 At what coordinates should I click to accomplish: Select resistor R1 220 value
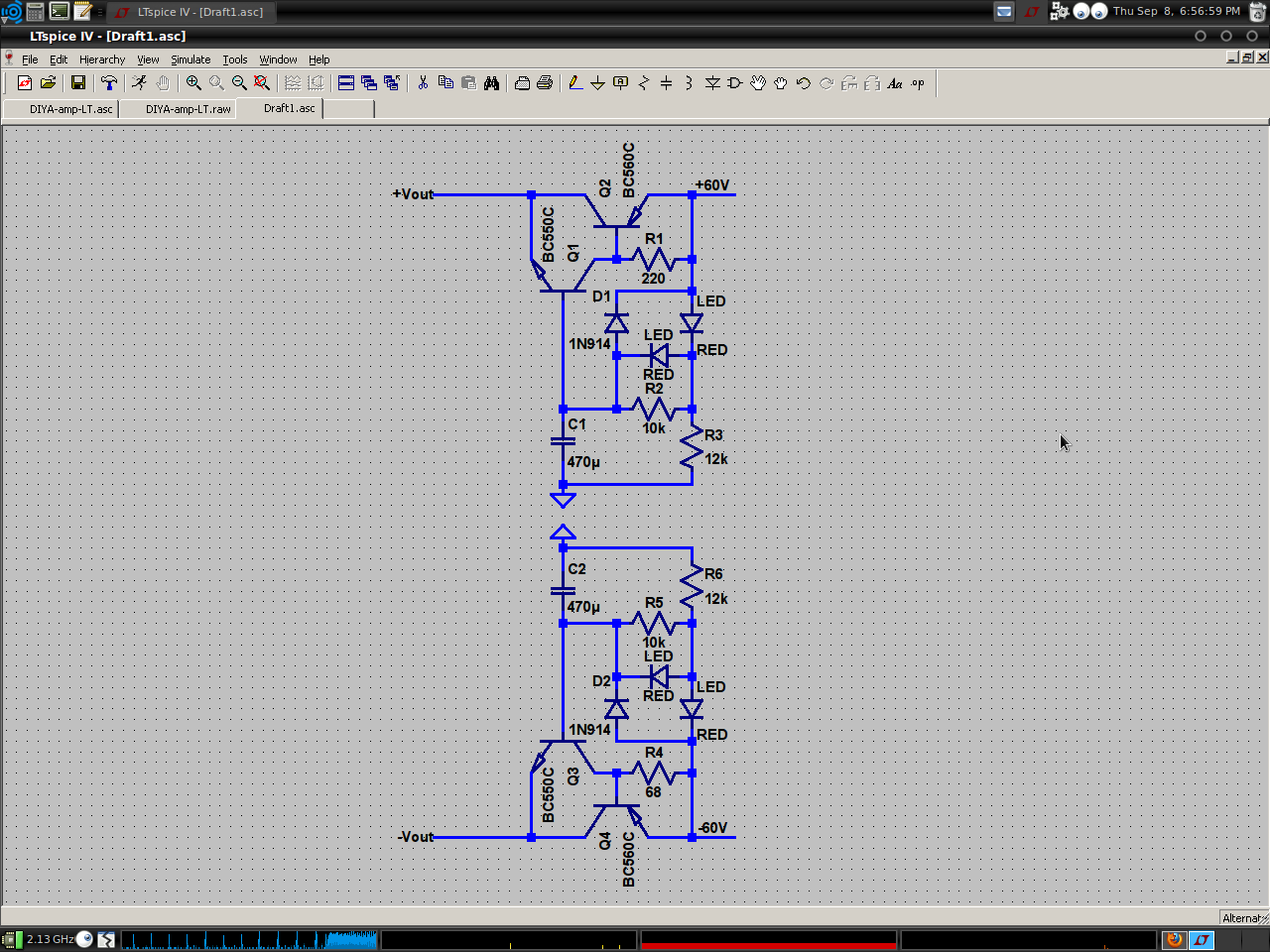coord(653,279)
